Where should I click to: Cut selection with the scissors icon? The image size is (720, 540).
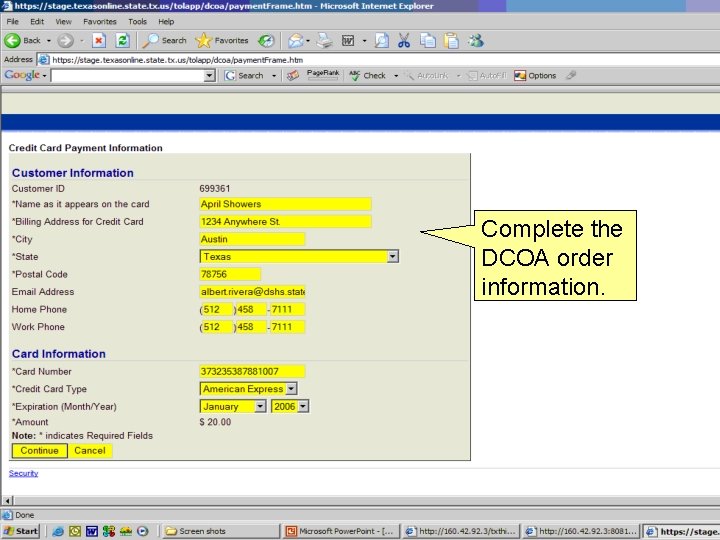(x=404, y=40)
